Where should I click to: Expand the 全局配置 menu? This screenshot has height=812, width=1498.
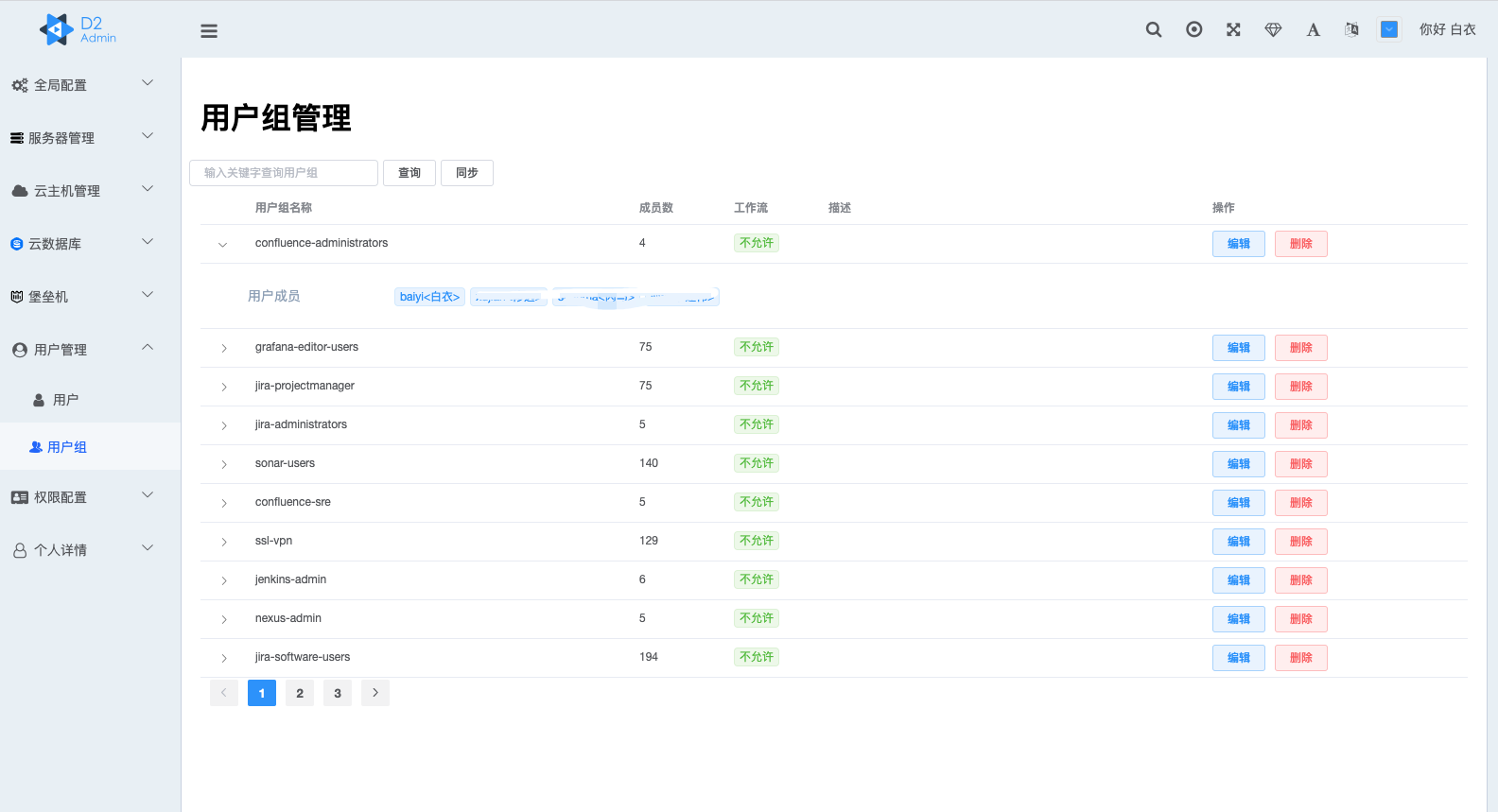pos(90,84)
